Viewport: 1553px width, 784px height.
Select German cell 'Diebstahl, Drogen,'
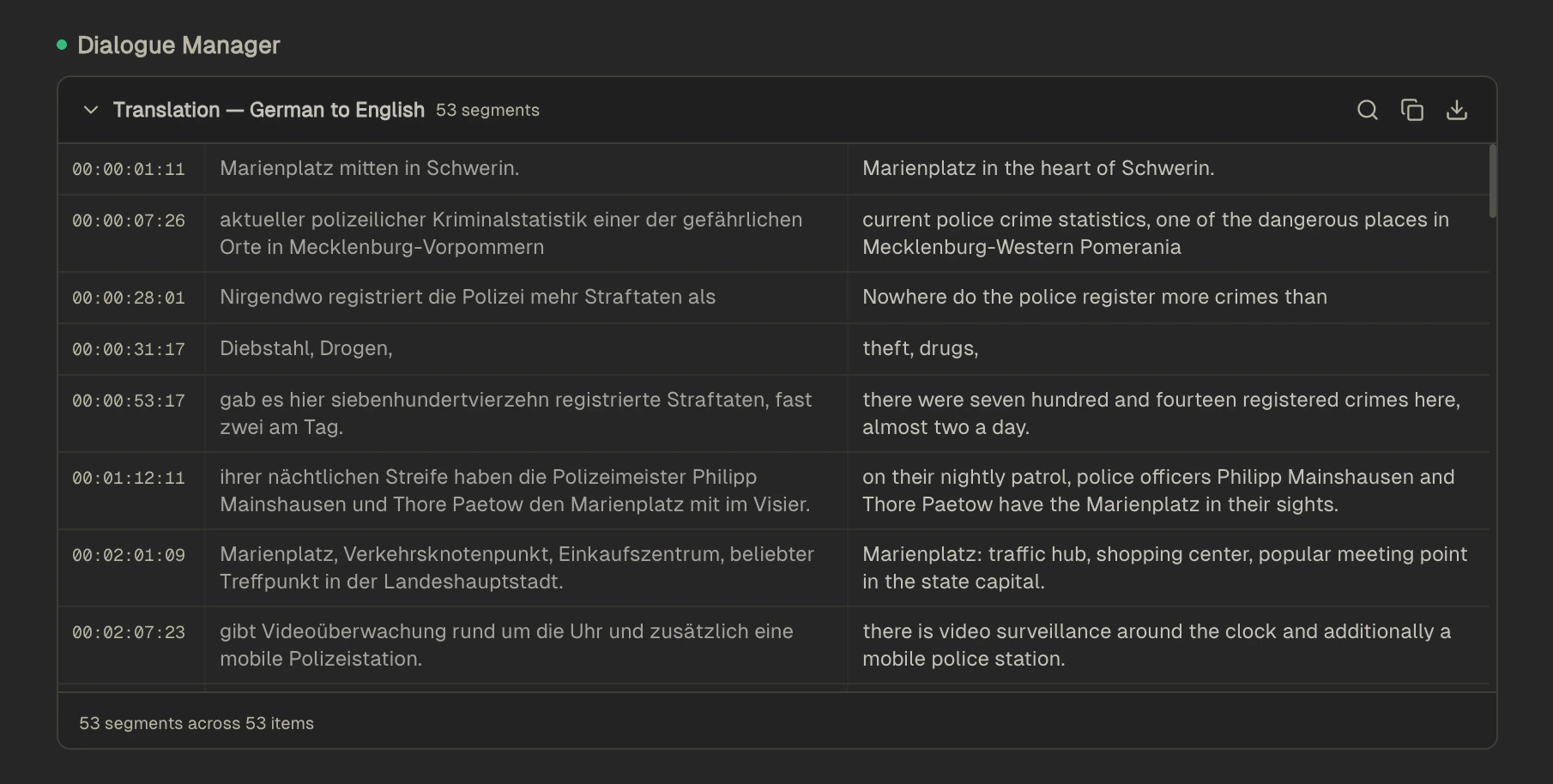(306, 348)
